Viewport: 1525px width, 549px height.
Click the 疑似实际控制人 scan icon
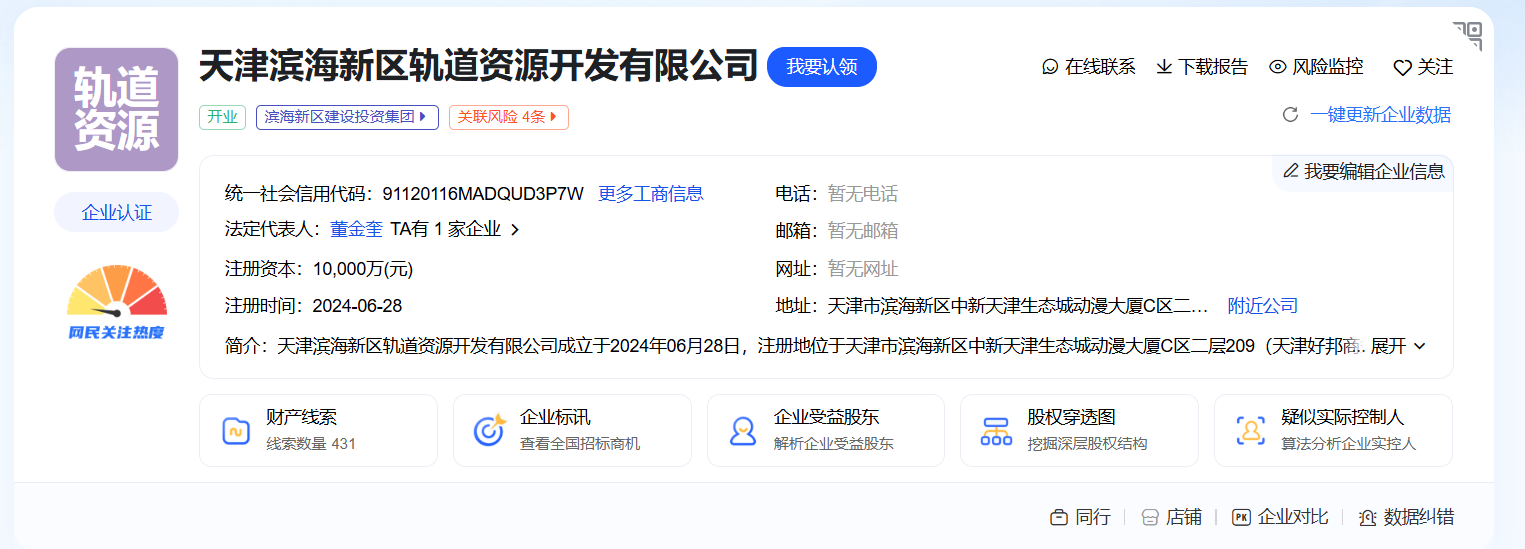[x=1250, y=431]
